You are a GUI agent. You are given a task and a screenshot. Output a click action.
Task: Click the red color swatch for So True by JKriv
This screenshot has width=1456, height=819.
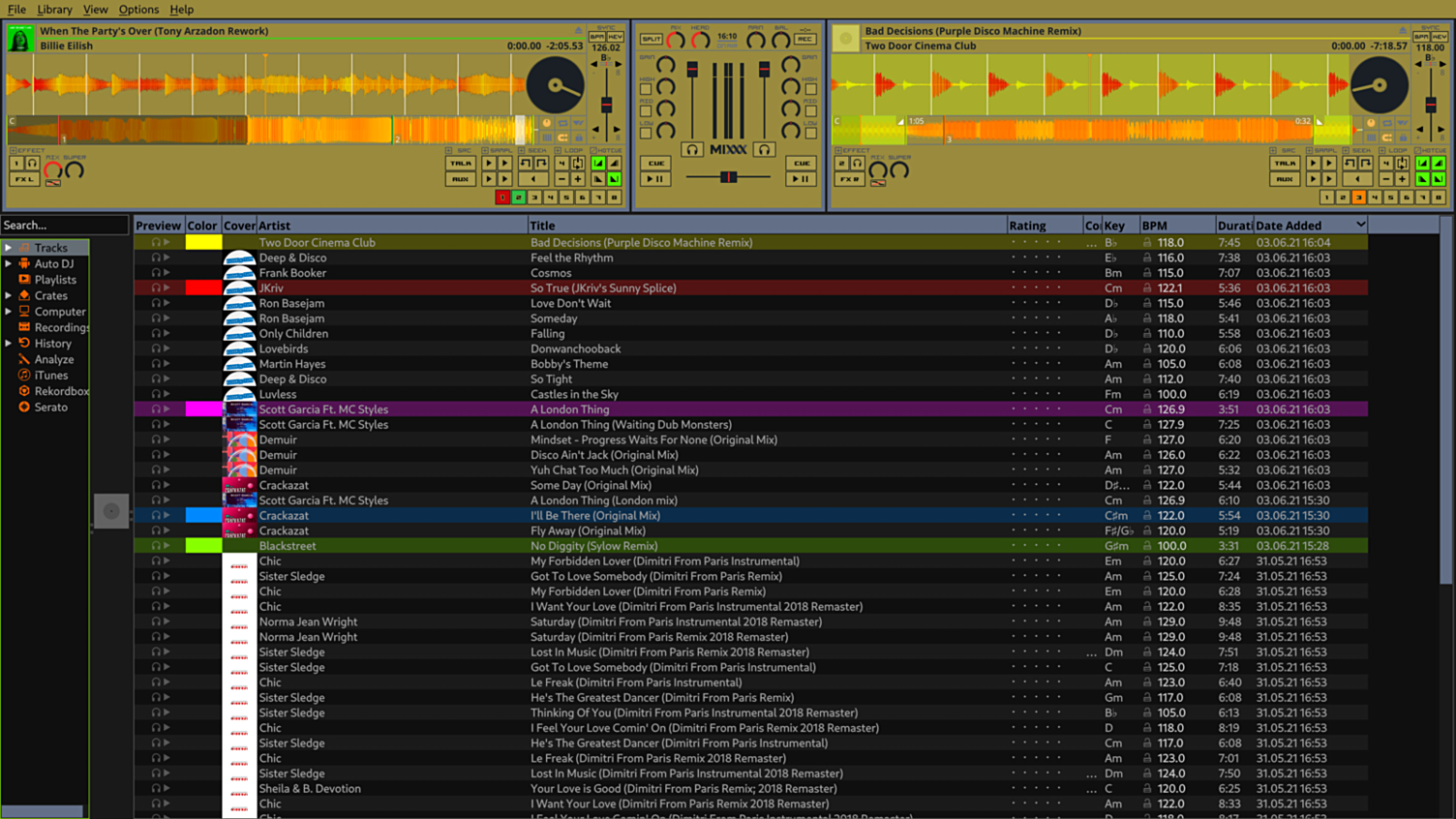[x=202, y=288]
